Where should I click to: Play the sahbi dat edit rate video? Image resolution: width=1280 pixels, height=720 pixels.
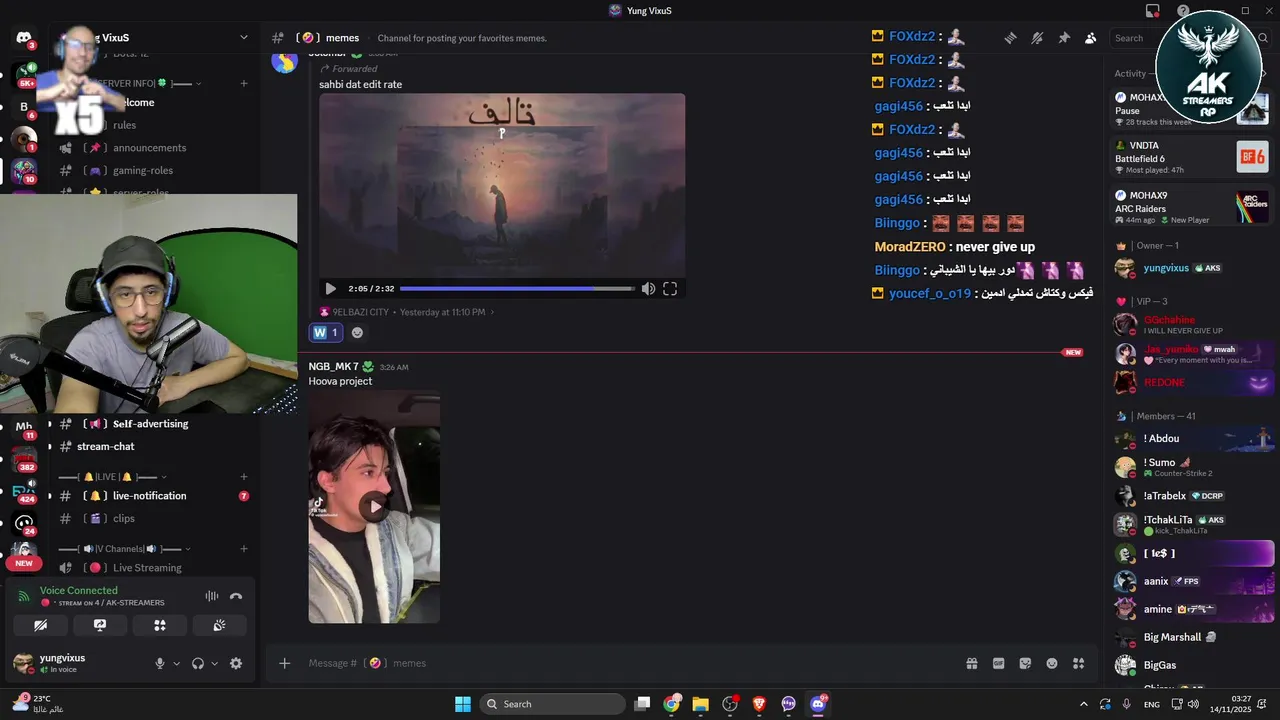[331, 289]
